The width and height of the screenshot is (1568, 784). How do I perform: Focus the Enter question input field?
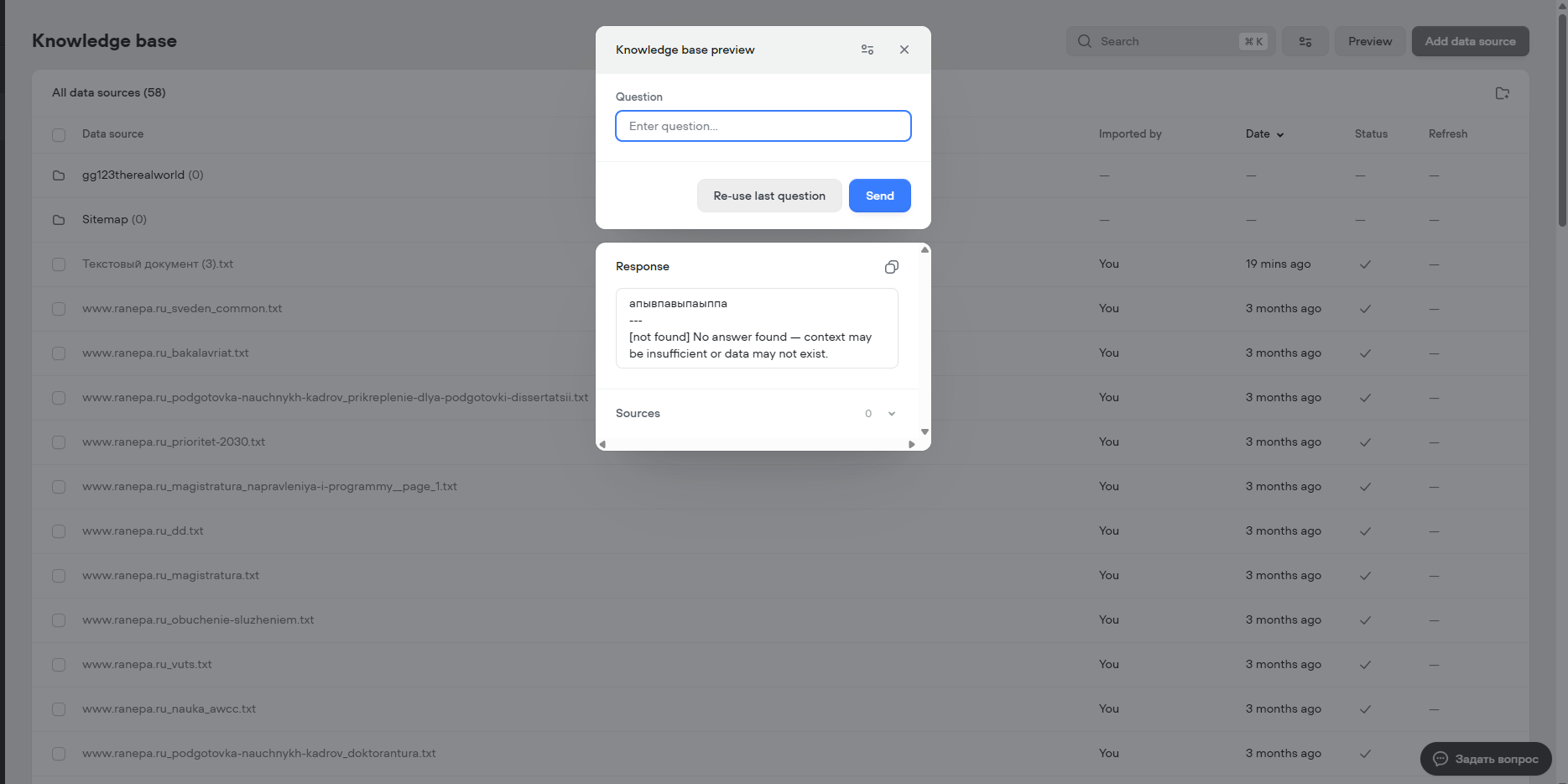[x=763, y=126]
